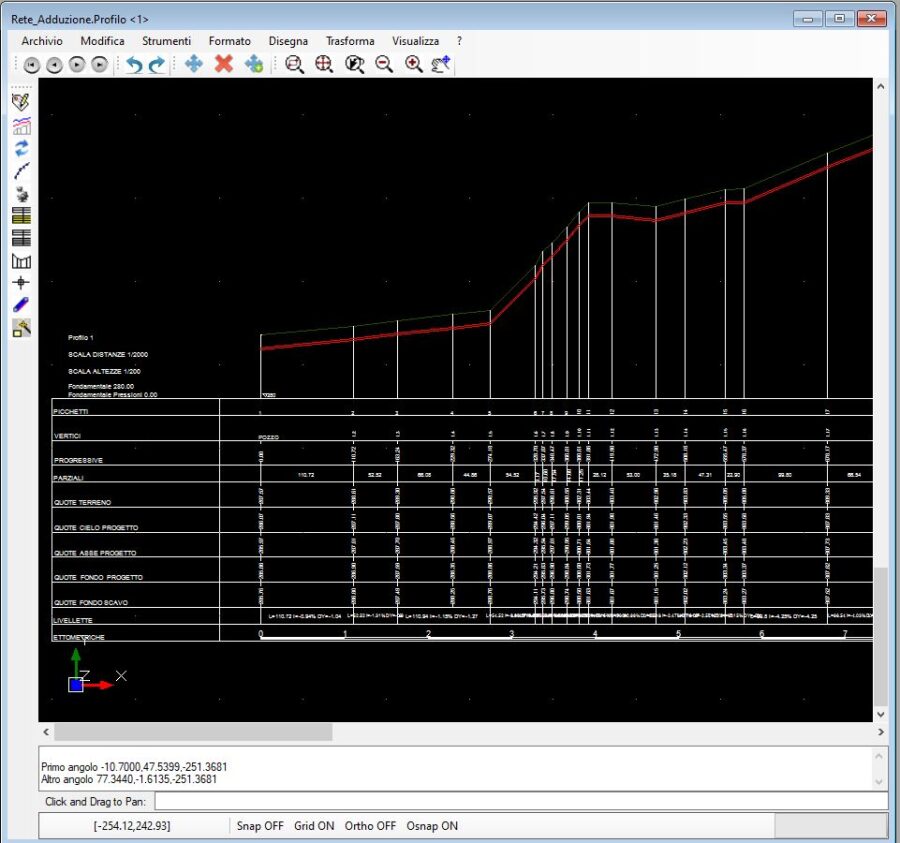The width and height of the screenshot is (900, 843).
Task: Toggle Ortho OFF in status bar
Action: (370, 826)
